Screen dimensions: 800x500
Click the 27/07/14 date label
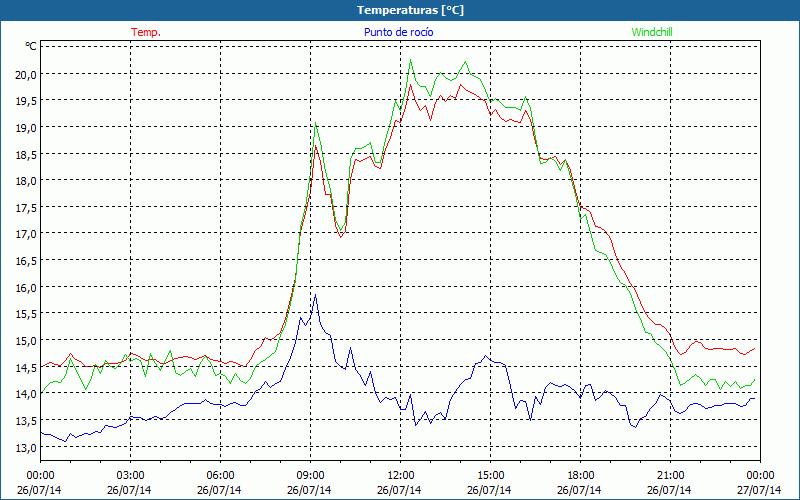click(x=759, y=490)
